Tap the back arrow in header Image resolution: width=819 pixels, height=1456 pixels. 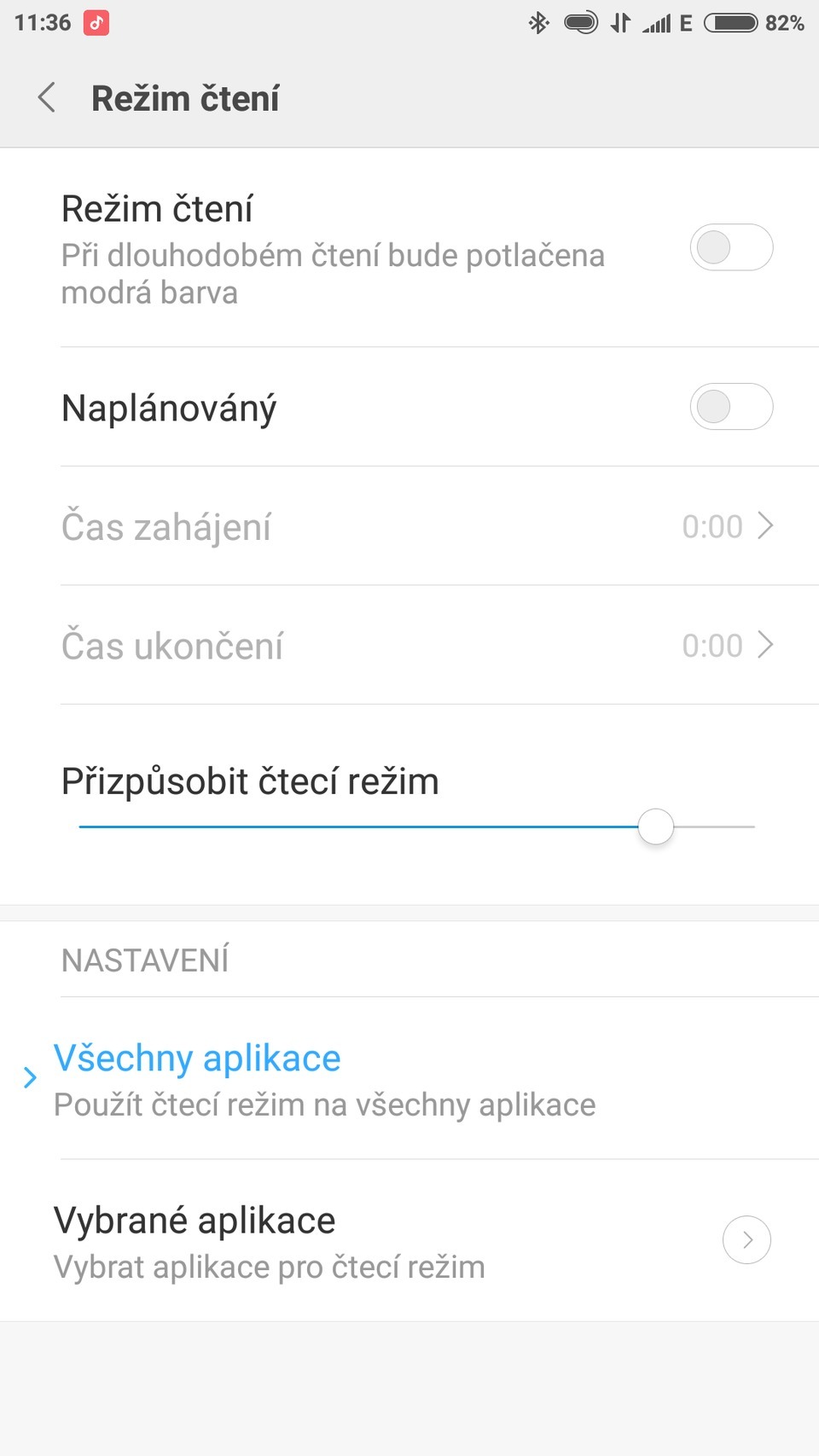click(x=47, y=98)
